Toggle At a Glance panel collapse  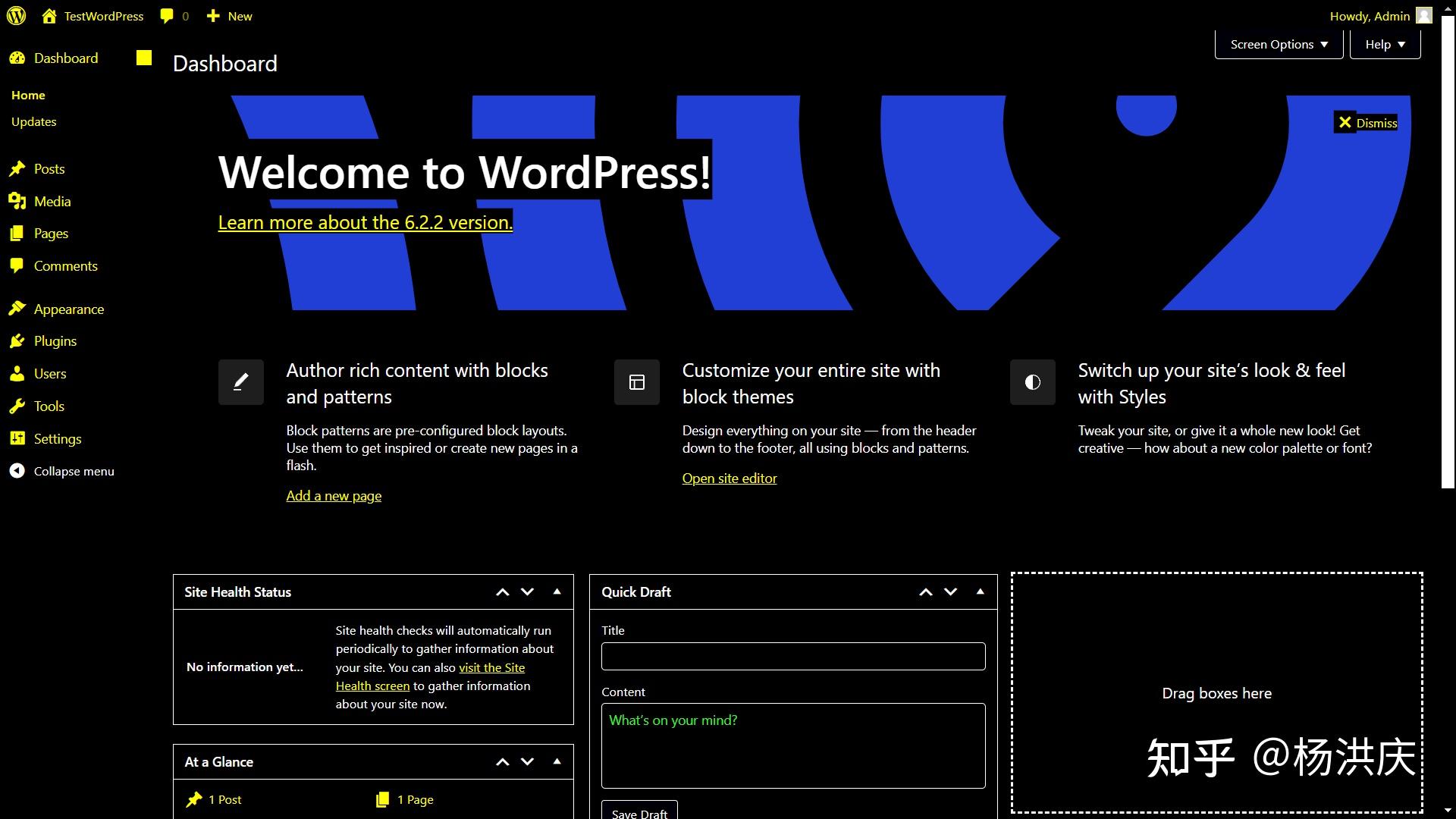[x=557, y=761]
